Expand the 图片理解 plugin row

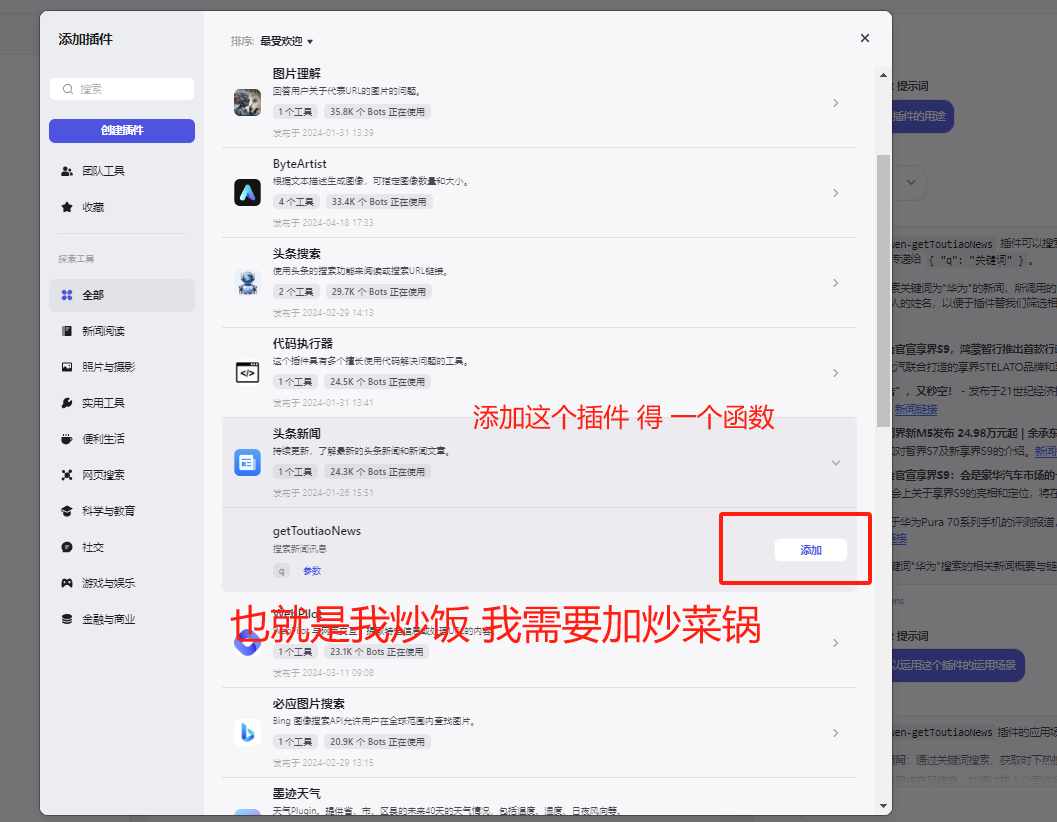tap(835, 103)
